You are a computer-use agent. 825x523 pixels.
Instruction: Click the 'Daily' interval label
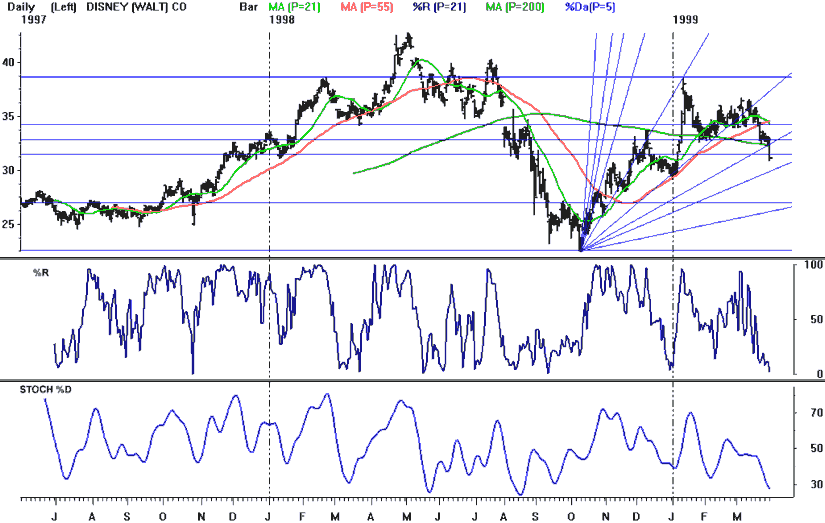[x=21, y=7]
